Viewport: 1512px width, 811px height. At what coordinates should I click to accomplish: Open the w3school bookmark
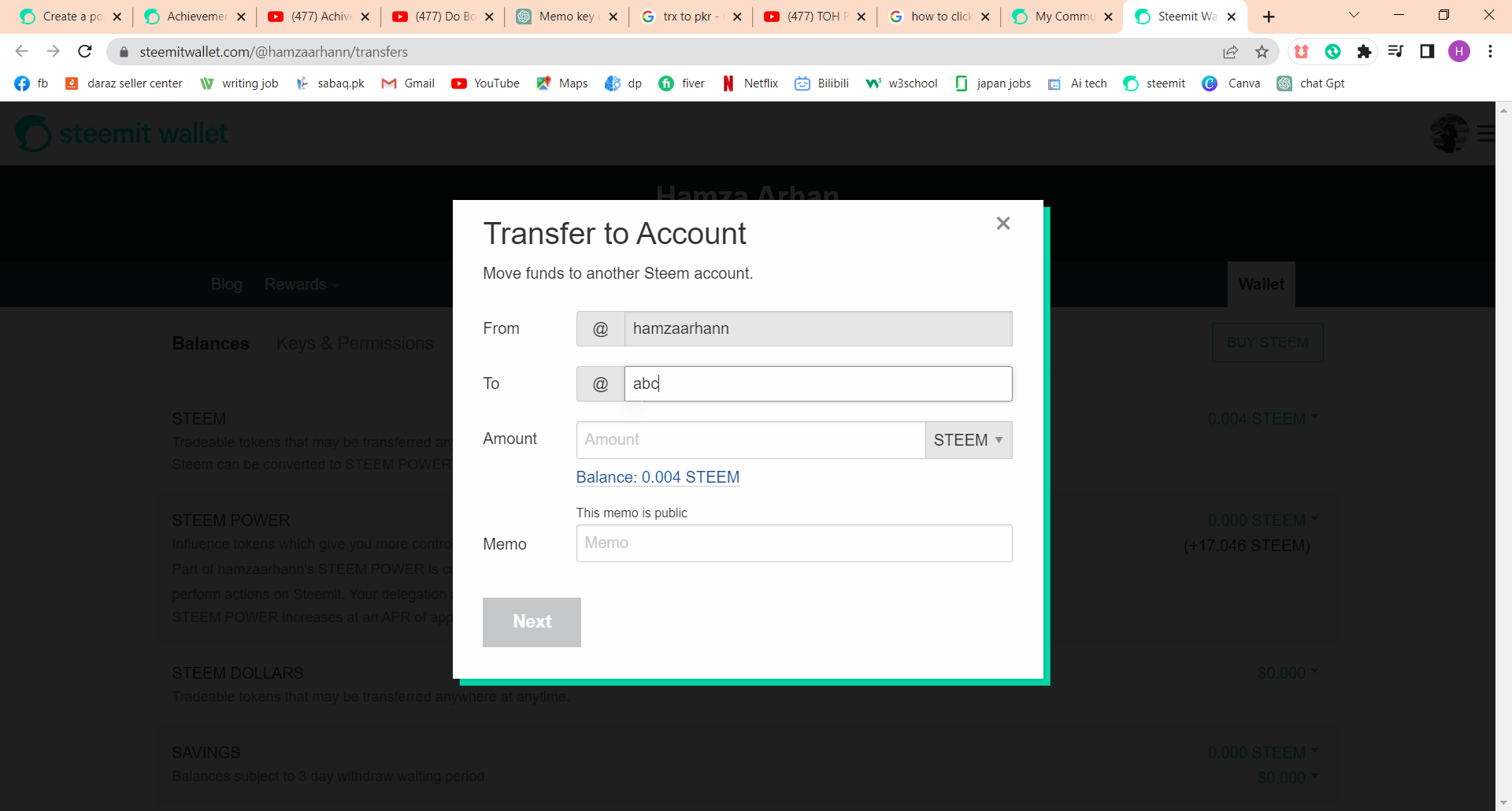[902, 83]
